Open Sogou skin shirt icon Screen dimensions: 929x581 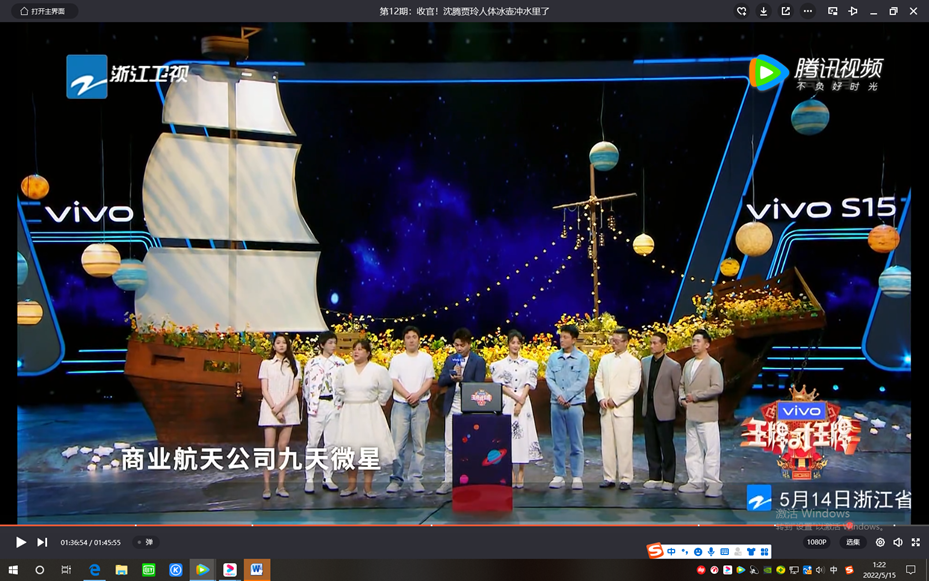751,551
